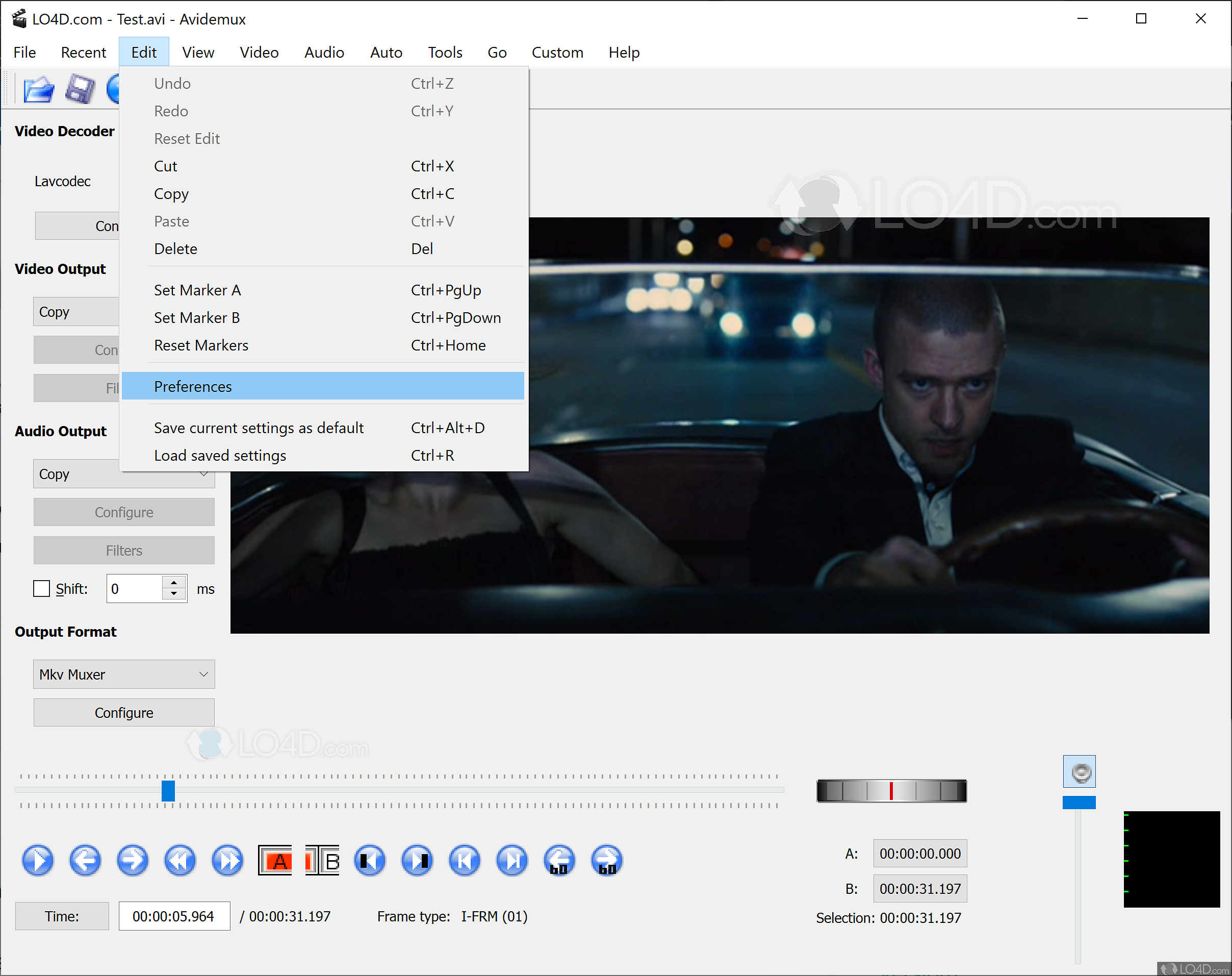The width and height of the screenshot is (1232, 976).
Task: Click the blue timeline seek slider handle
Action: coord(168,791)
